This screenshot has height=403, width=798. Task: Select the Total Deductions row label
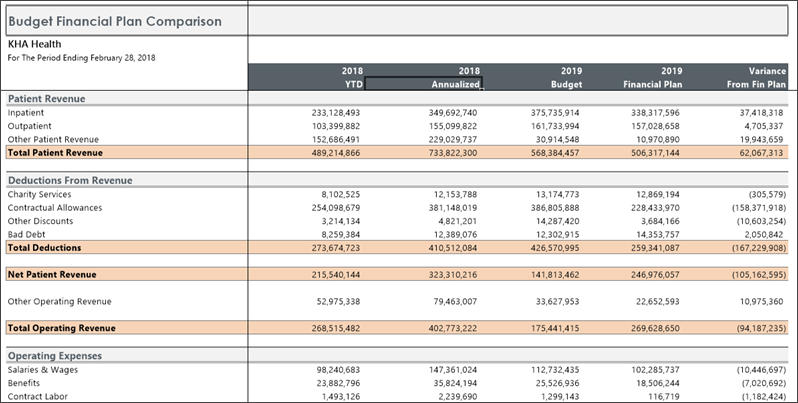tap(45, 247)
